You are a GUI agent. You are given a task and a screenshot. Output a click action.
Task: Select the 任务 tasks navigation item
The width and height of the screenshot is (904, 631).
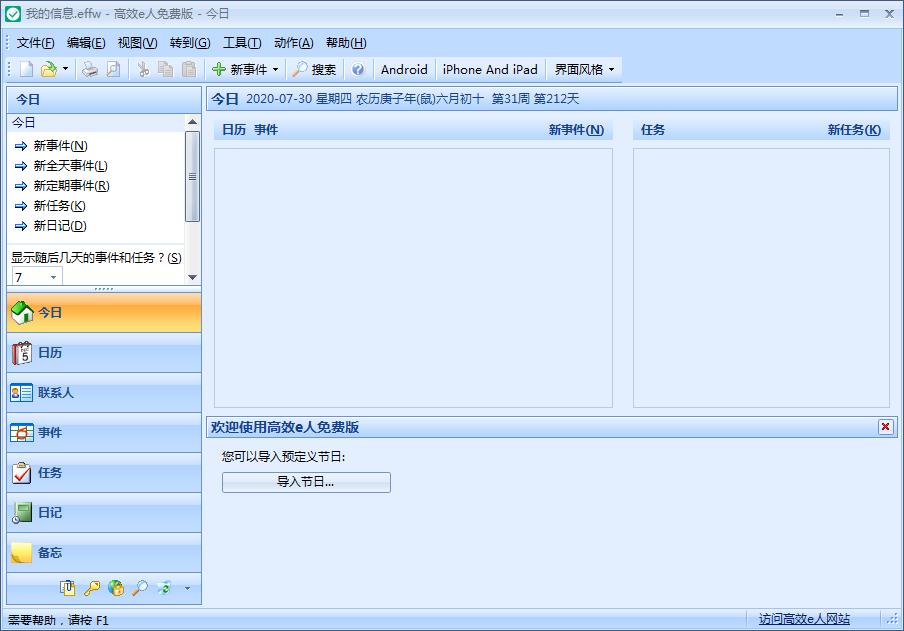pyautogui.click(x=104, y=473)
